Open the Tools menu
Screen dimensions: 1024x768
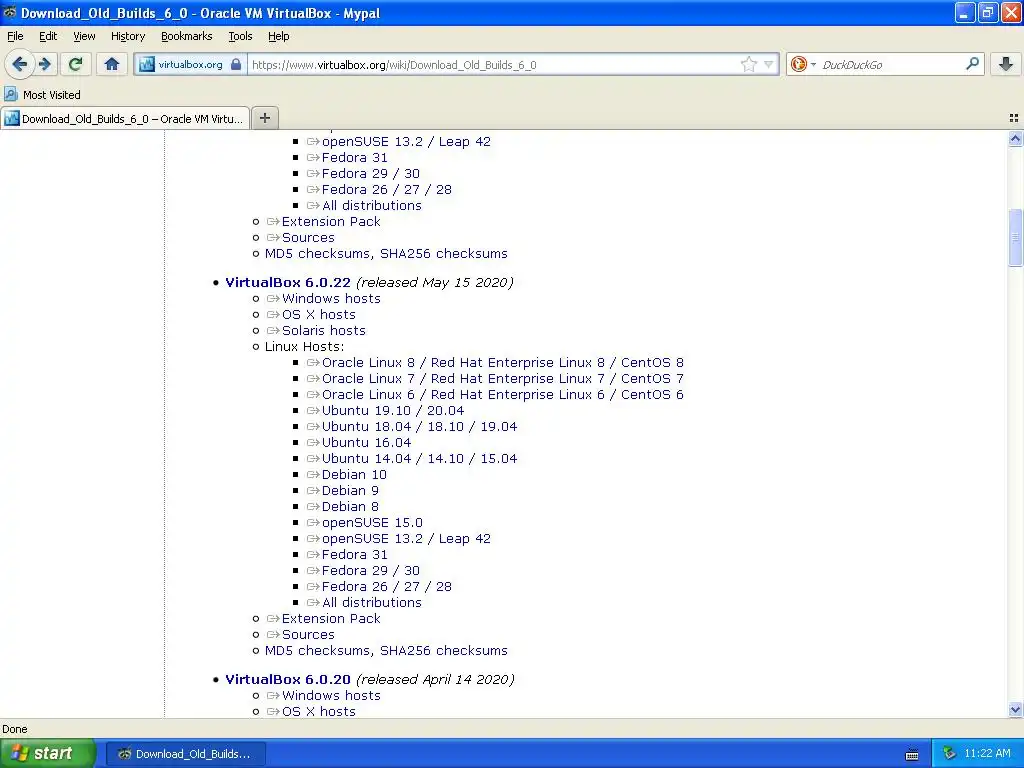point(240,36)
